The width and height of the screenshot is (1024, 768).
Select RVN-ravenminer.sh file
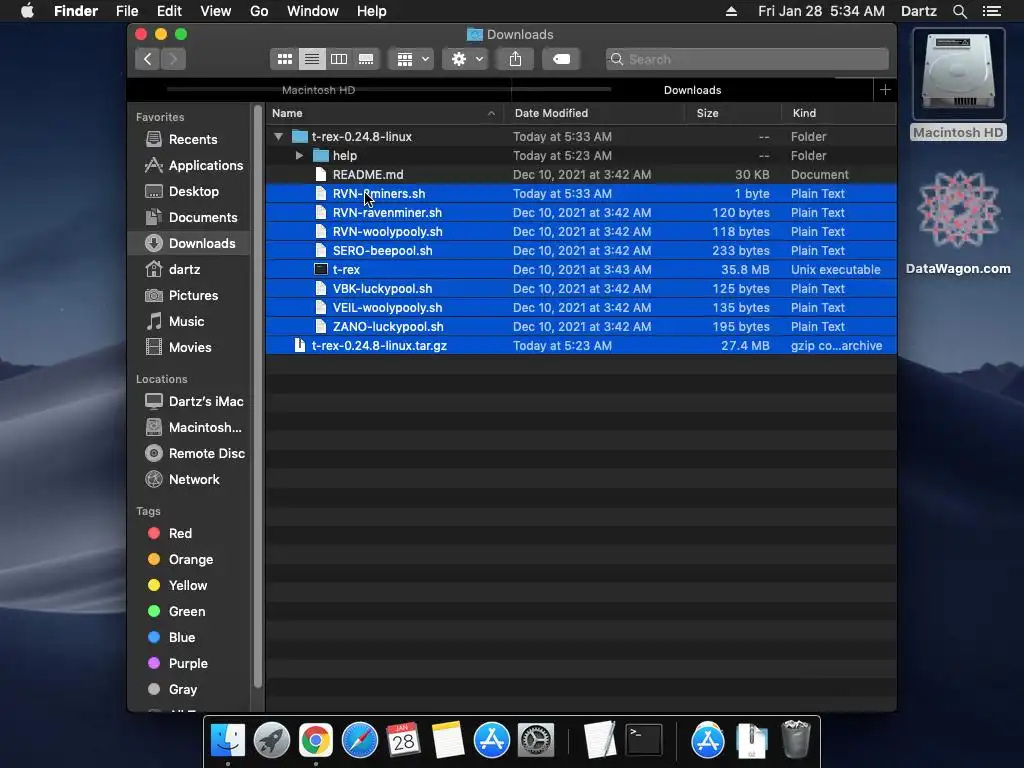pos(581,212)
